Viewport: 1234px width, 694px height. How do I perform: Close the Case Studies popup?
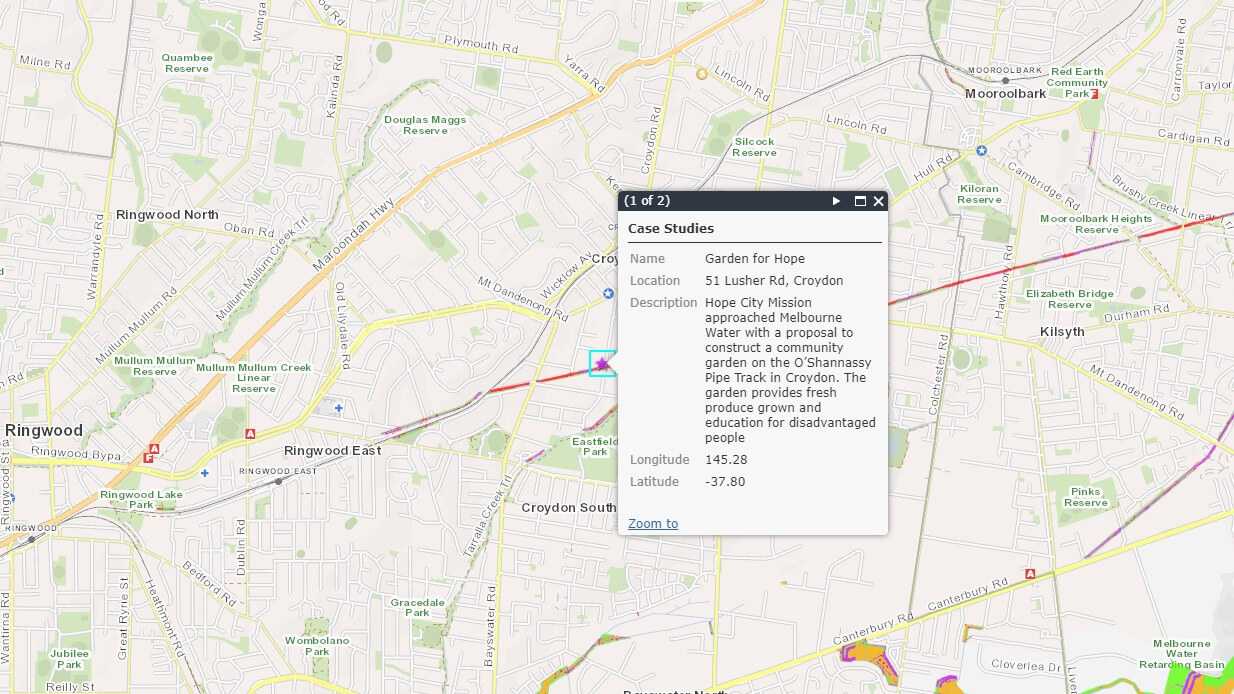(879, 201)
